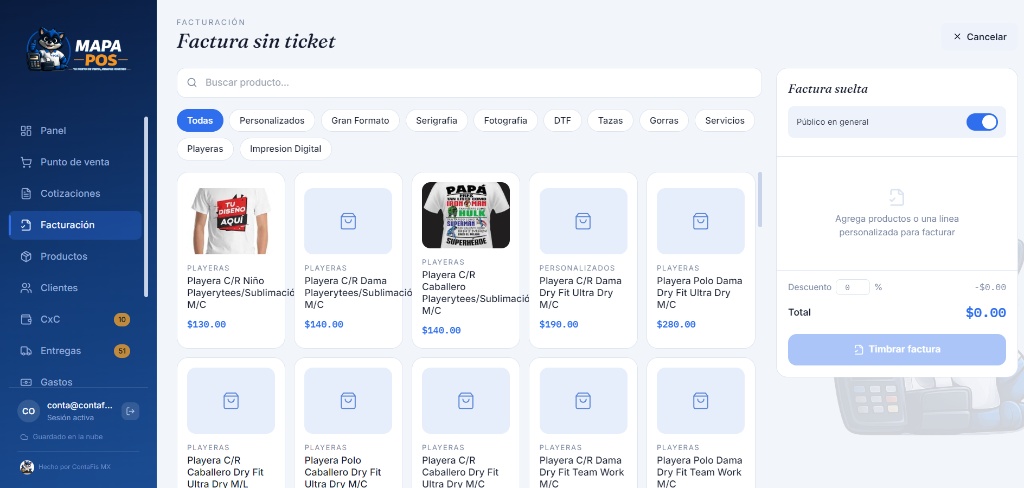Click the logout icon beside the account

click(x=130, y=411)
